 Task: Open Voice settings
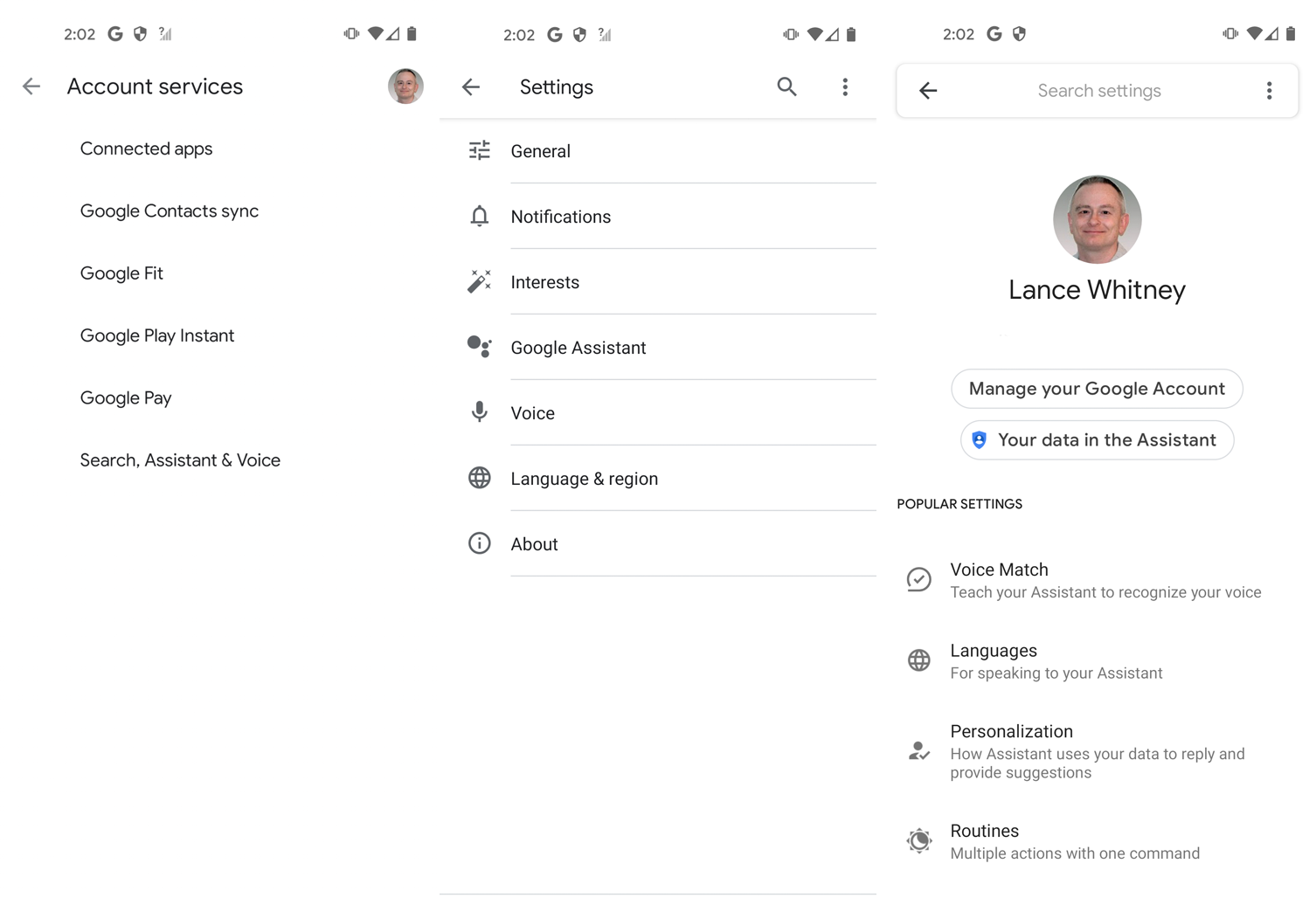pyautogui.click(x=658, y=413)
